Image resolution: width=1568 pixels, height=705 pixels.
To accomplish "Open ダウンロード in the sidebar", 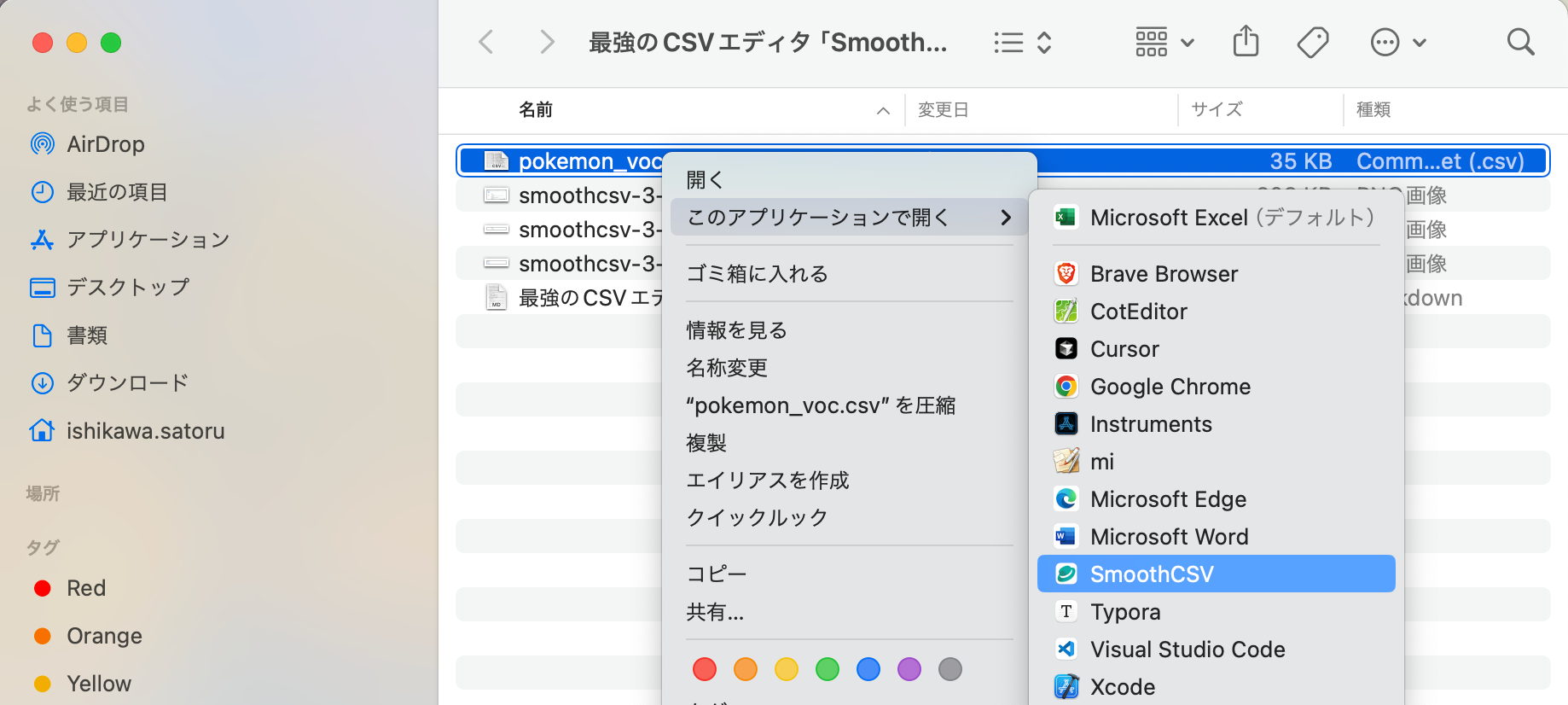I will pyautogui.click(x=109, y=383).
